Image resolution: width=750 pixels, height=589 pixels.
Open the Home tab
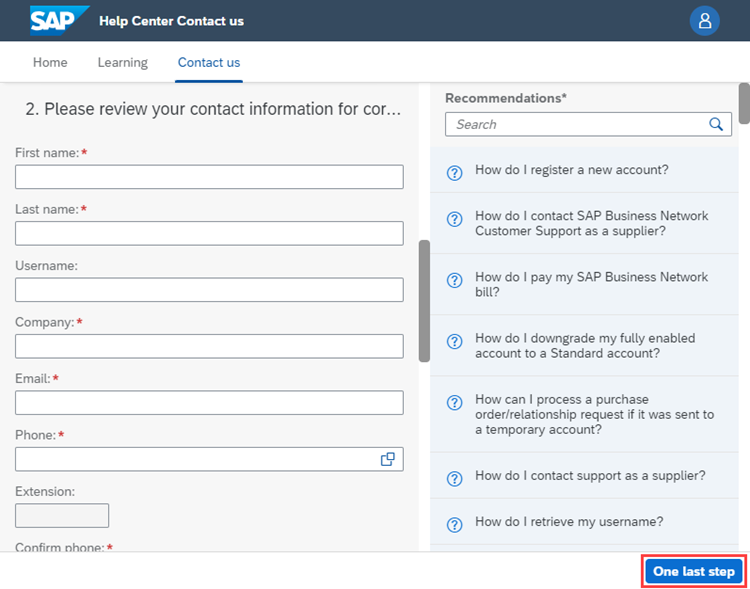pos(50,62)
